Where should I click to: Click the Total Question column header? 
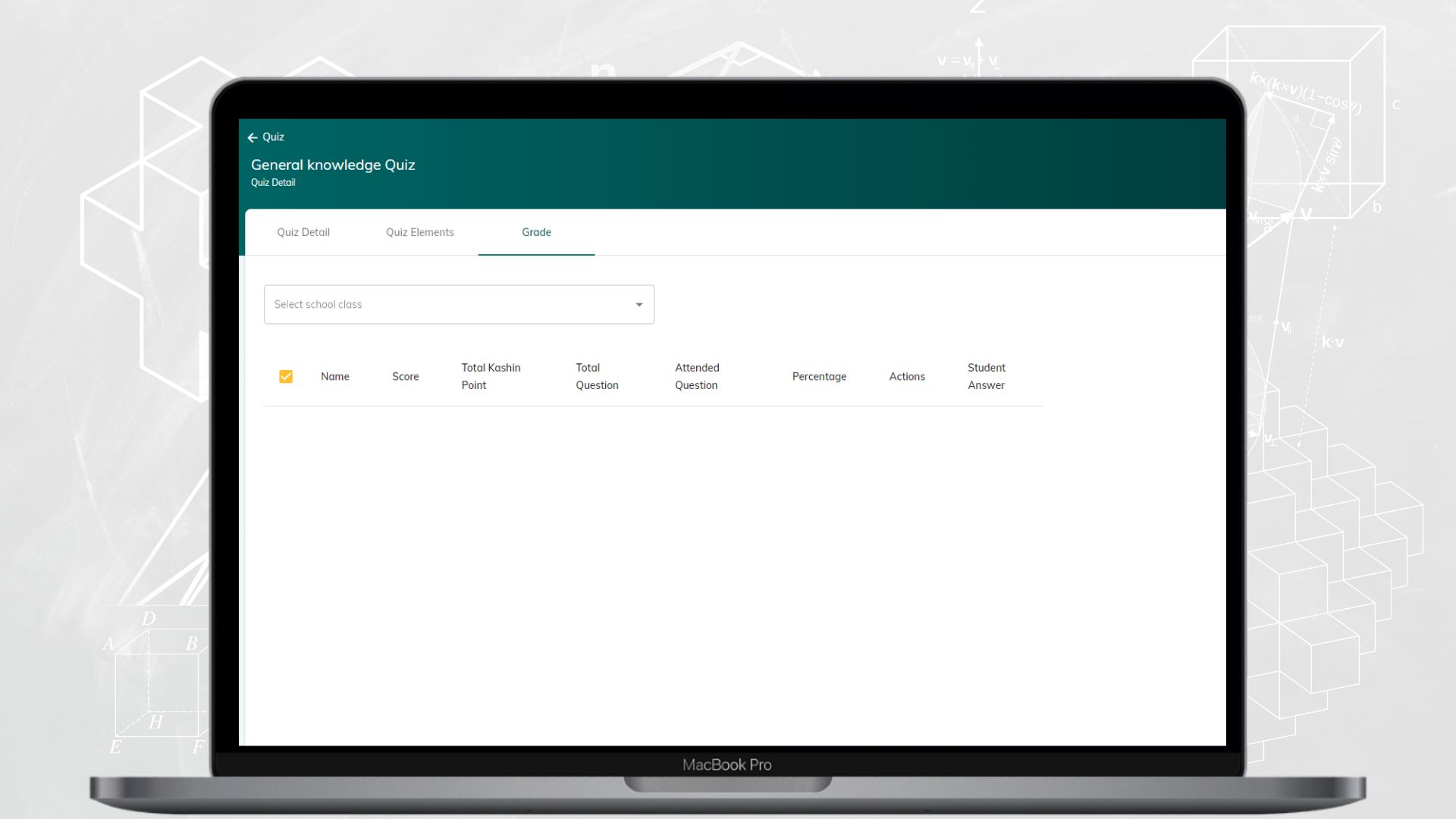click(597, 376)
